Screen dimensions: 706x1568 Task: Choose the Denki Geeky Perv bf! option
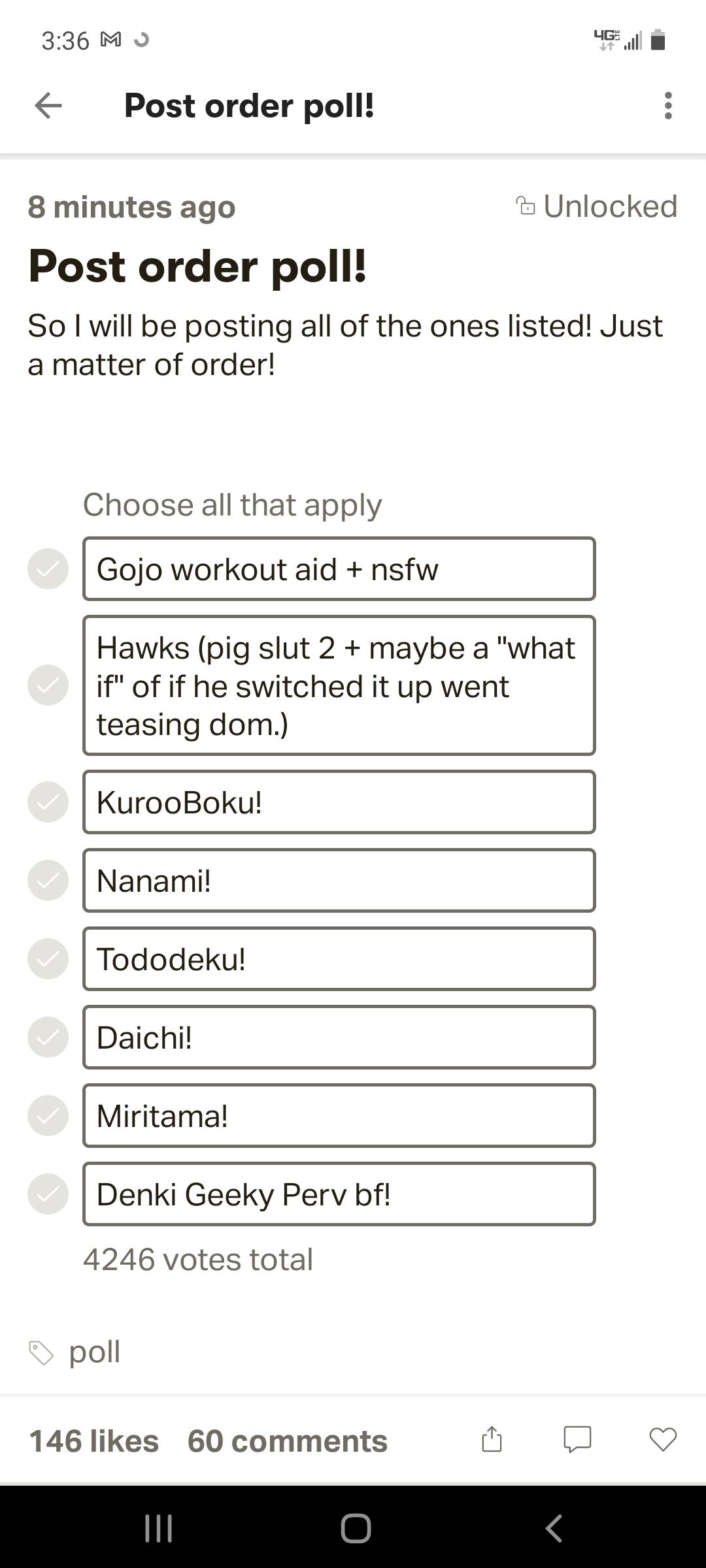click(339, 1194)
